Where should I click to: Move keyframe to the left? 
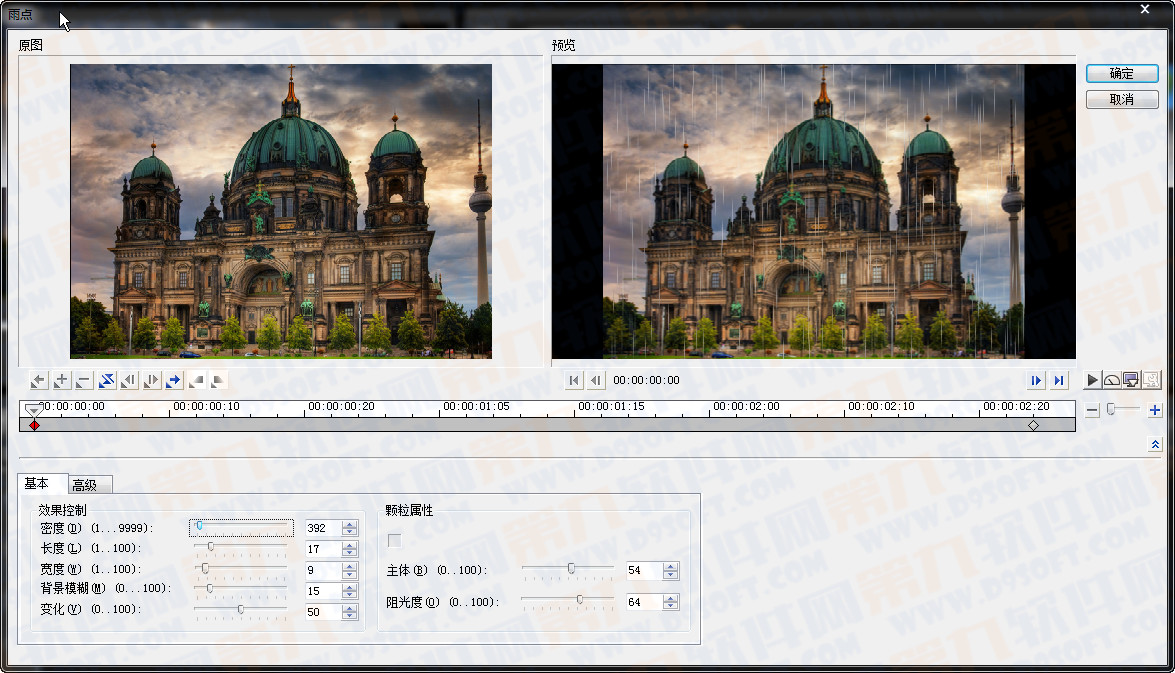[129, 381]
